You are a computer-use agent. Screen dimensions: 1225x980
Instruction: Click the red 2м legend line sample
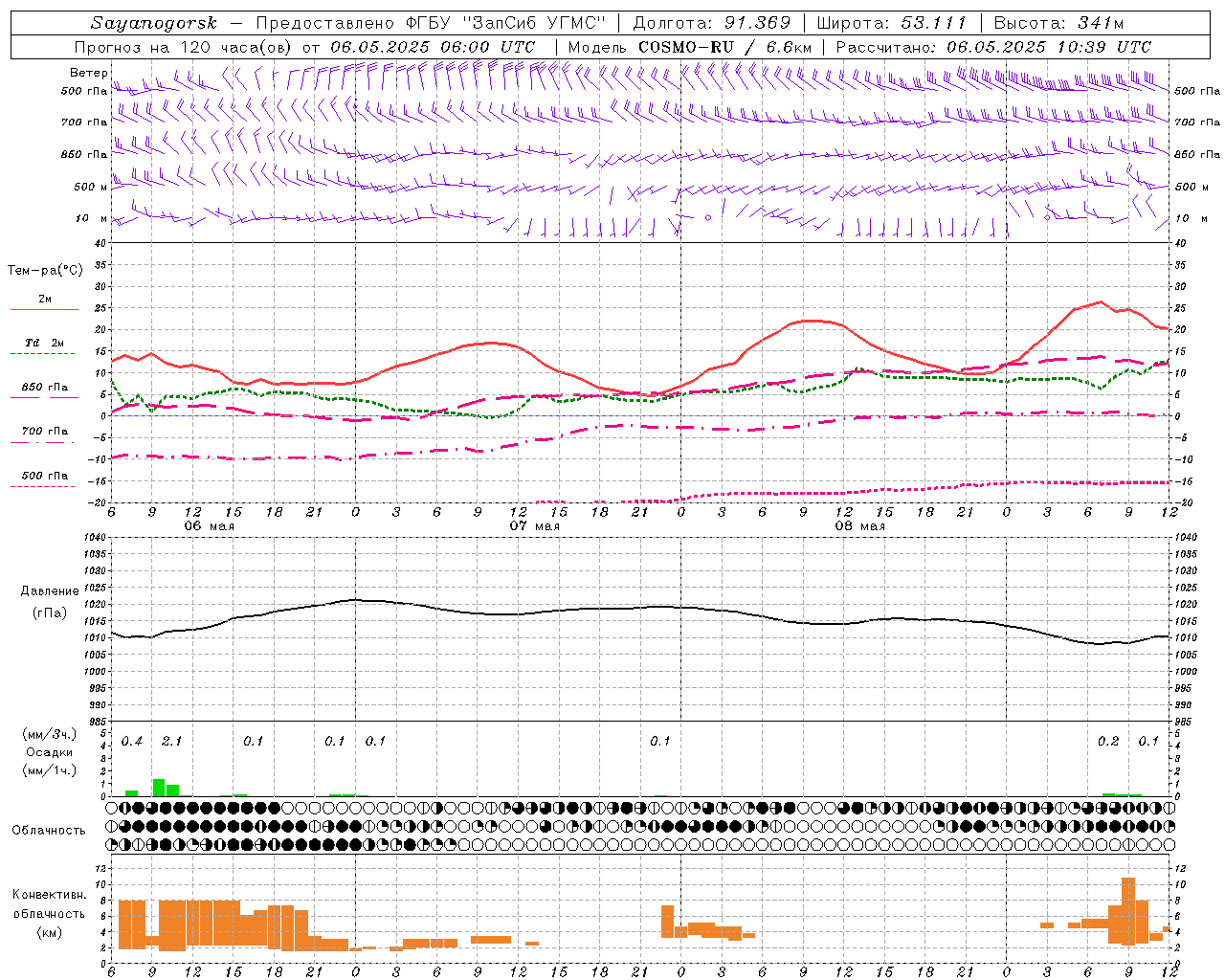pyautogui.click(x=44, y=310)
